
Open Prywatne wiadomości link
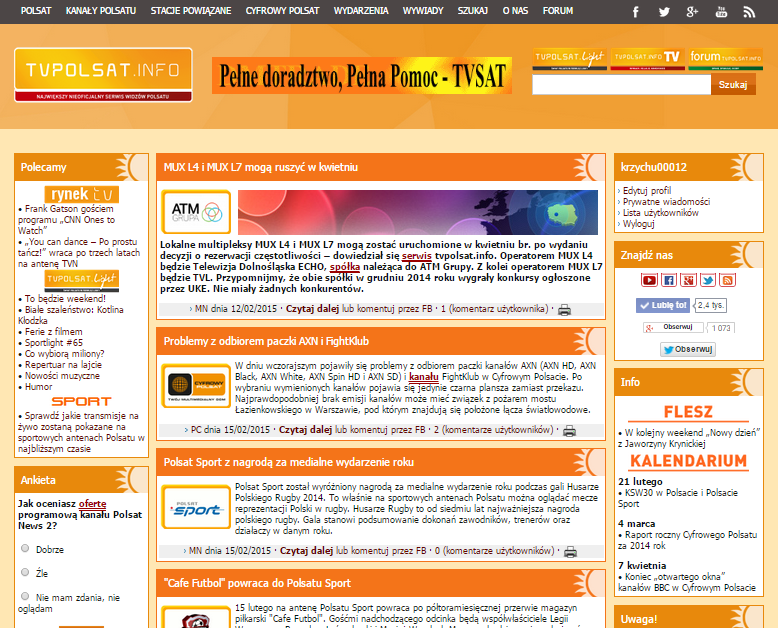coord(666,201)
